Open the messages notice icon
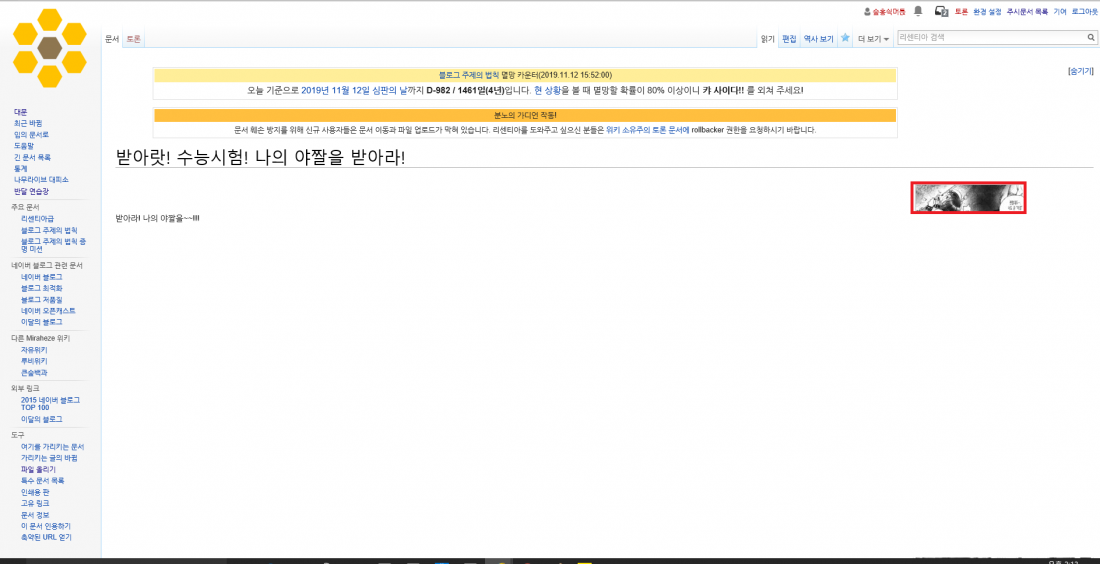The image size is (1100, 564). tap(941, 11)
